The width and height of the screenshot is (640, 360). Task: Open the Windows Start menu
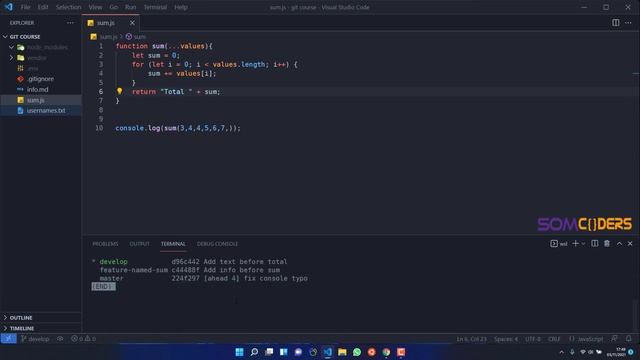point(240,352)
